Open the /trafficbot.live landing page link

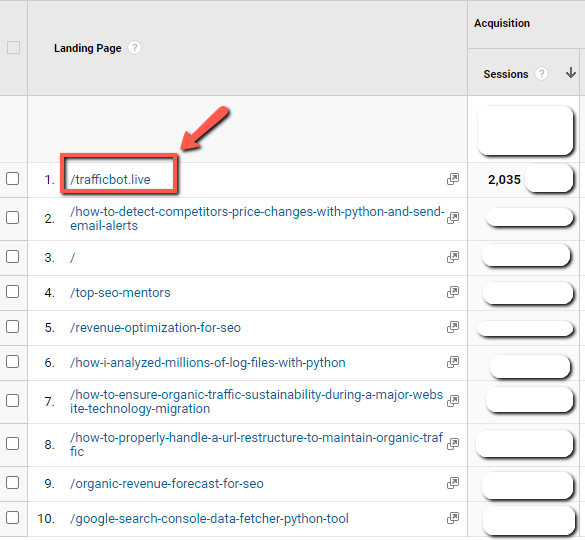[110, 180]
